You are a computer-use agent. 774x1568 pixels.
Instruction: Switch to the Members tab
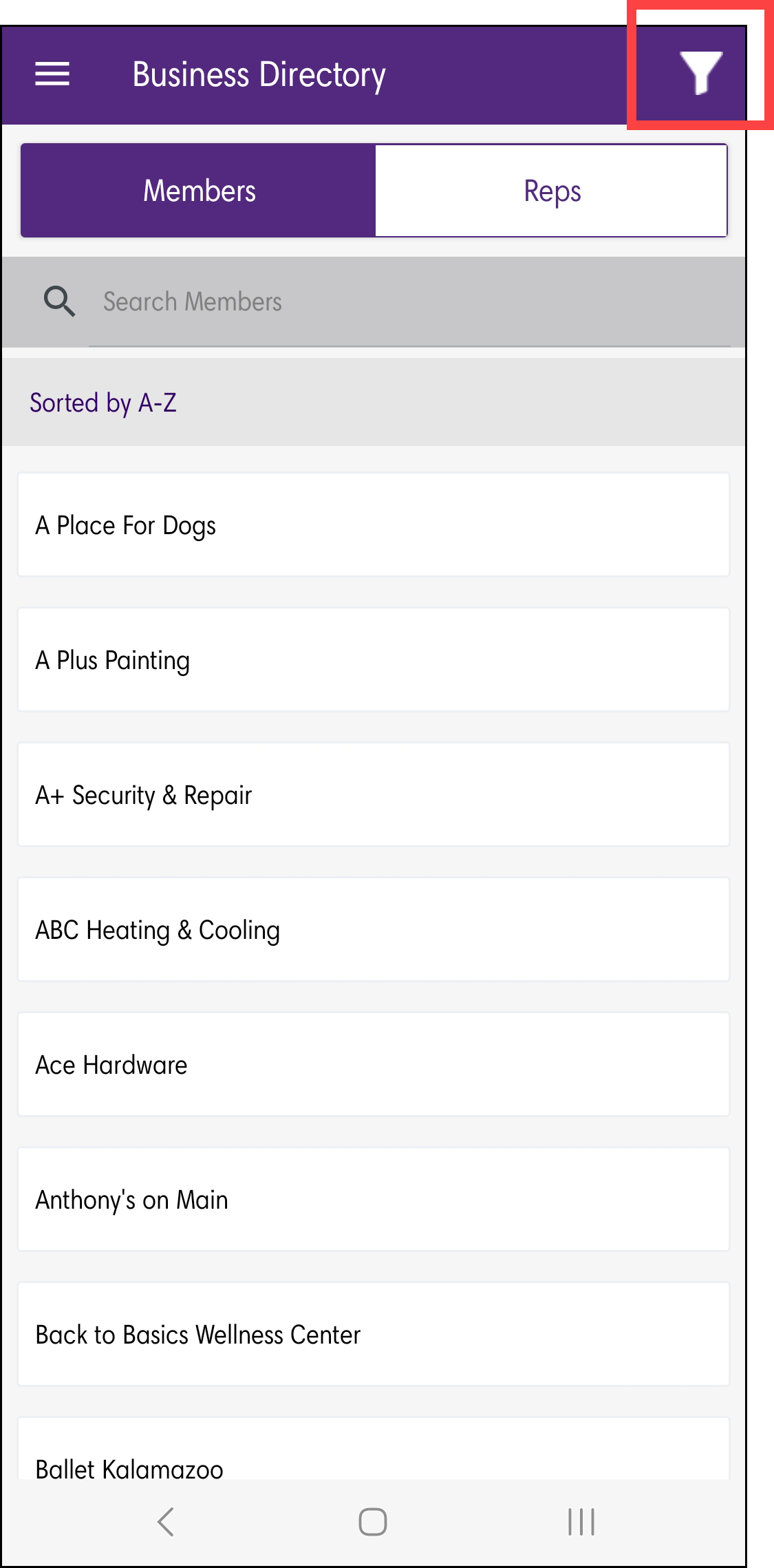(x=199, y=191)
